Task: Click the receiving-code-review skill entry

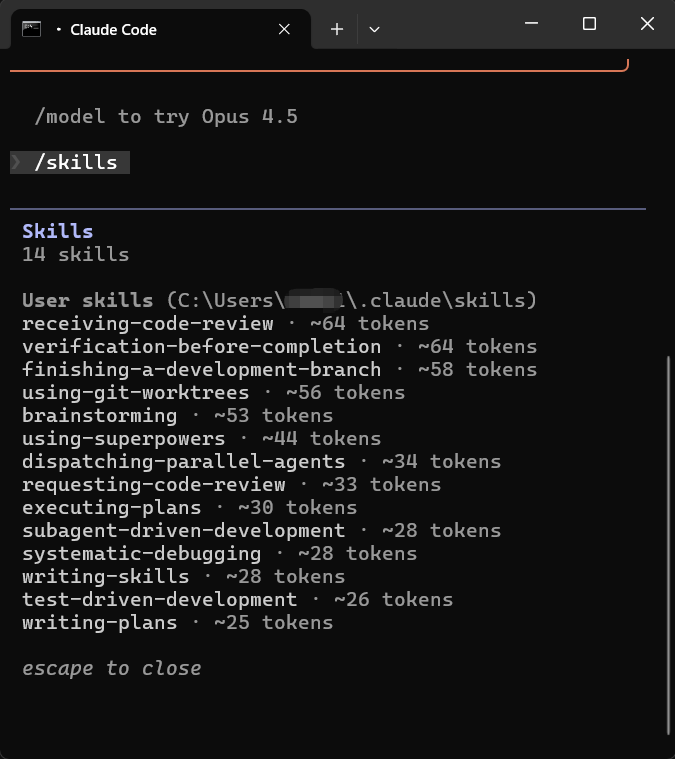Action: tap(148, 323)
